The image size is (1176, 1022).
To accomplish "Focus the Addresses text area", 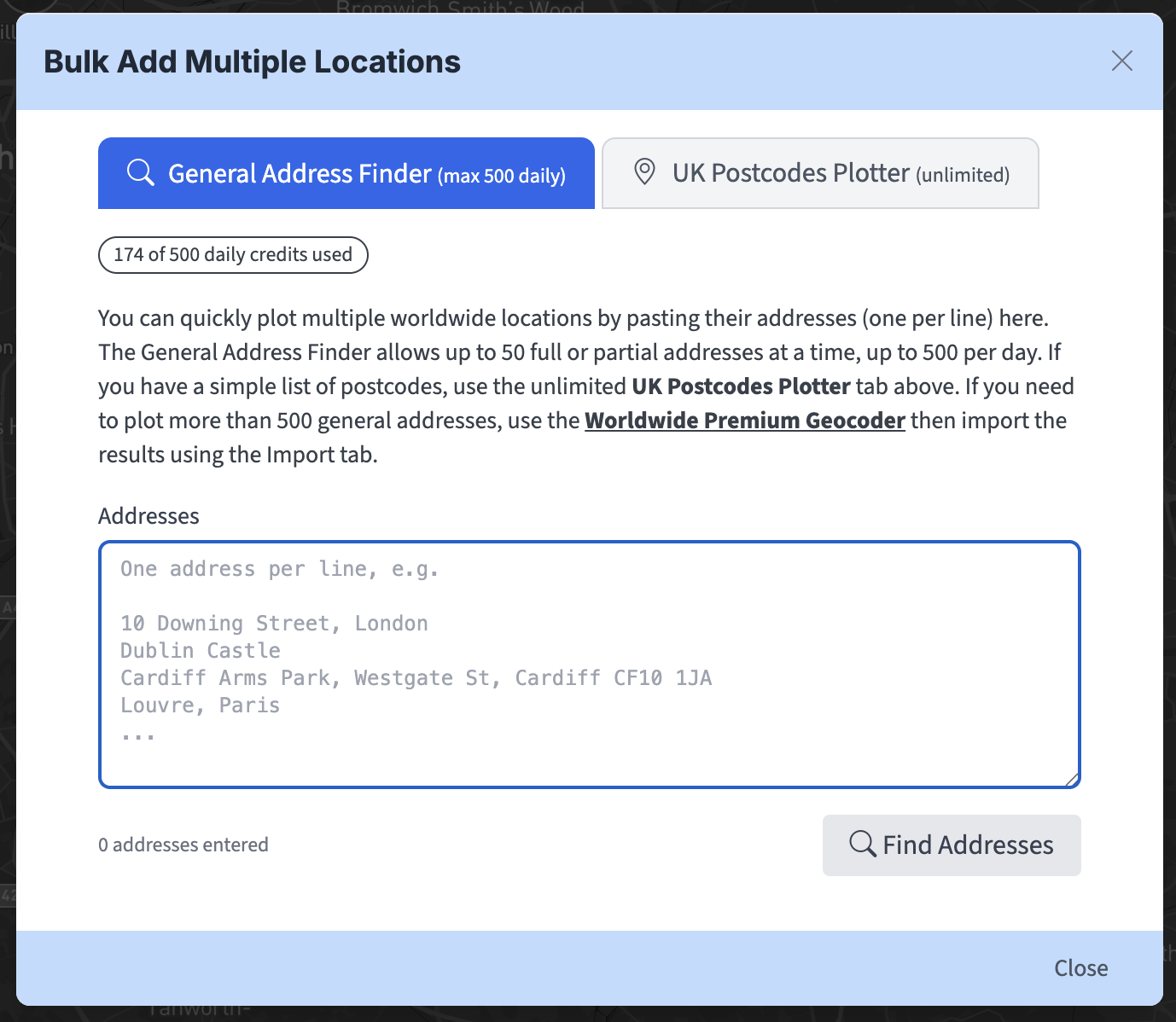I will click(589, 664).
